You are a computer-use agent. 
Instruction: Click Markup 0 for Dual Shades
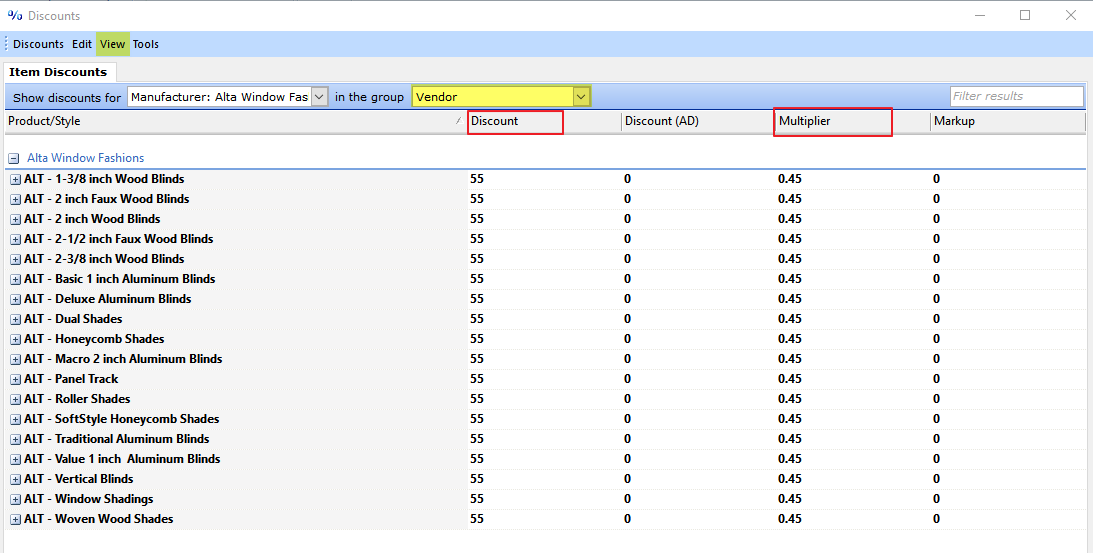[936, 319]
